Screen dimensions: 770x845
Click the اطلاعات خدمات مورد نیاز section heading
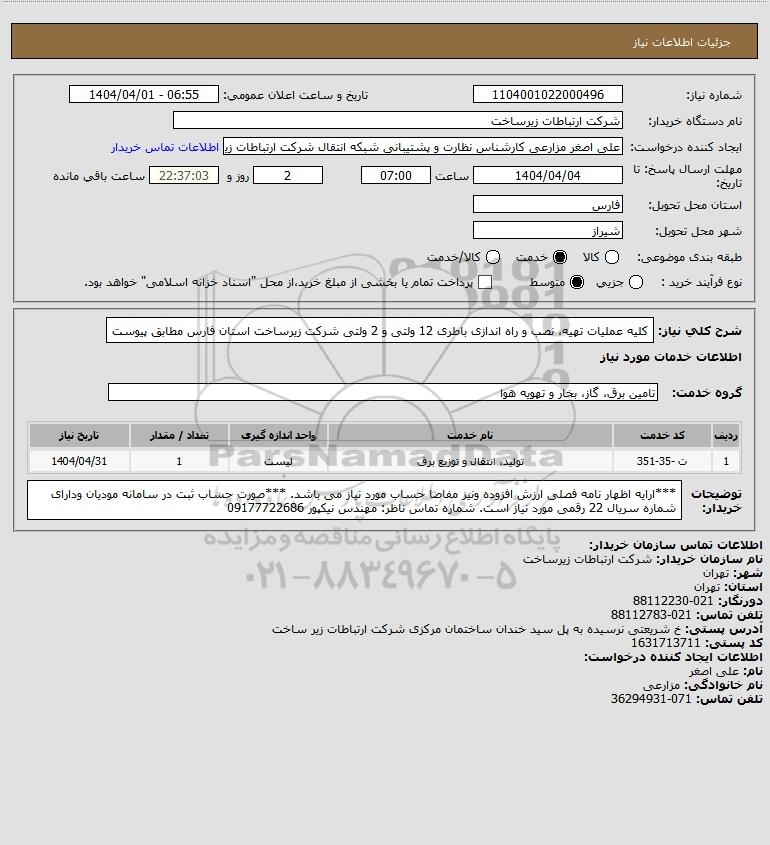(671, 357)
